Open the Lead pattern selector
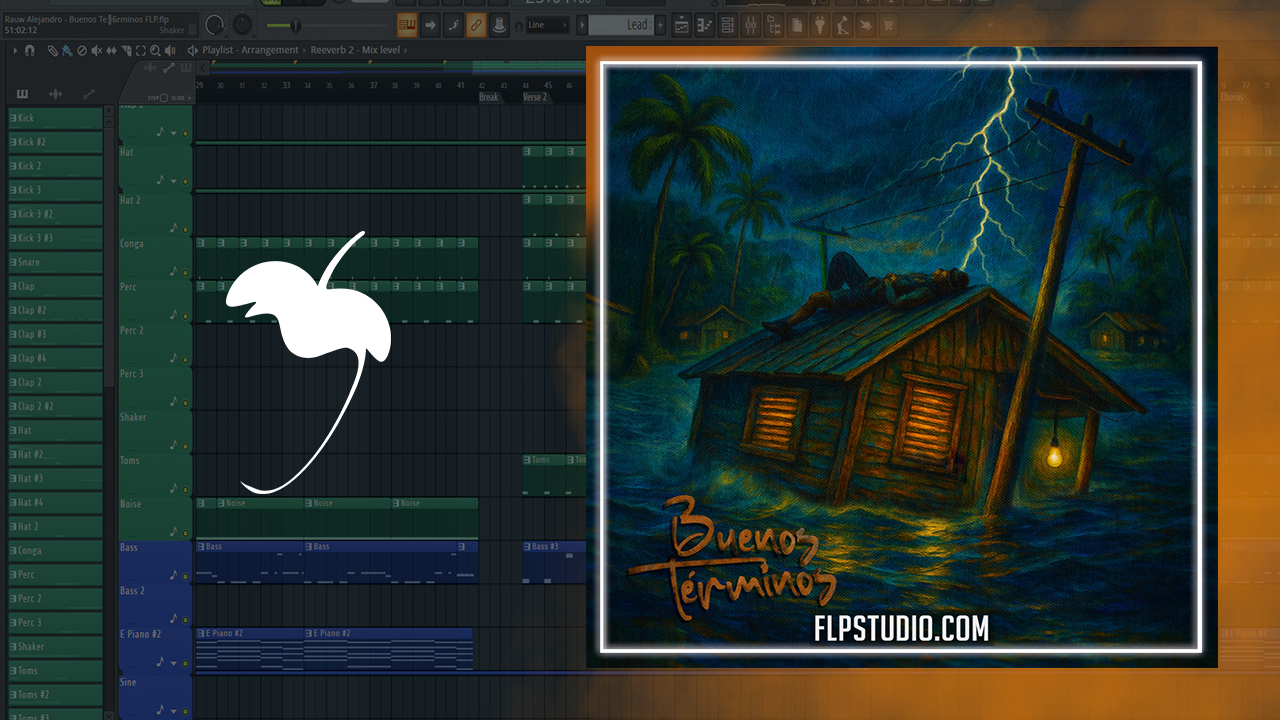Image resolution: width=1280 pixels, height=720 pixels. point(621,25)
